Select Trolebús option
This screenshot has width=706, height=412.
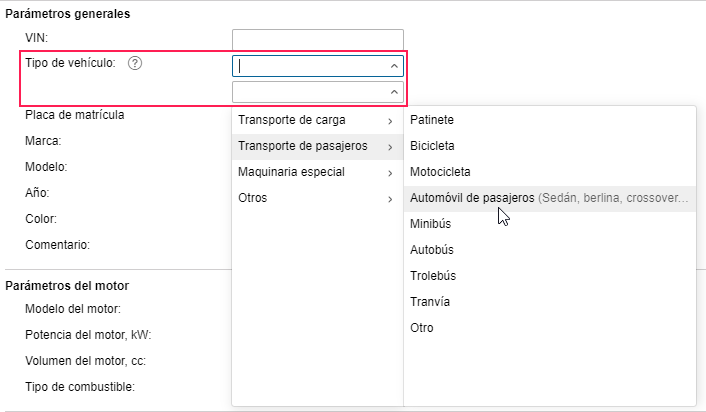click(433, 276)
